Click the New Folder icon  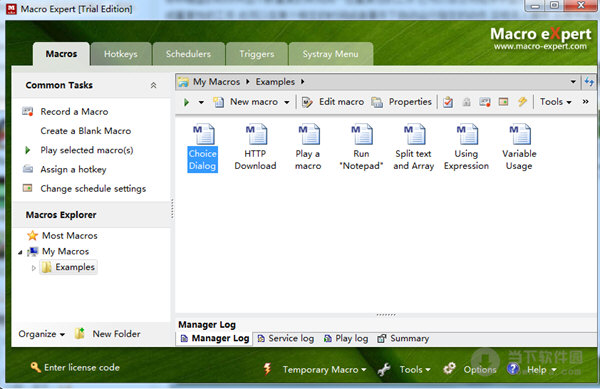80,334
